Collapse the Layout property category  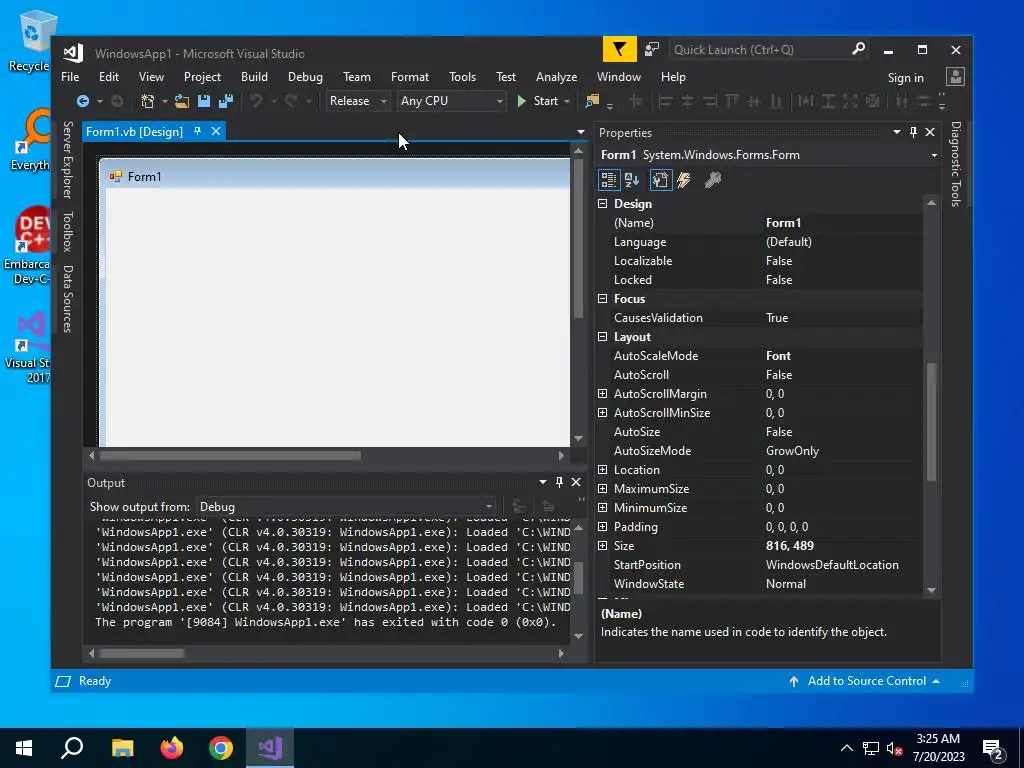tap(602, 337)
